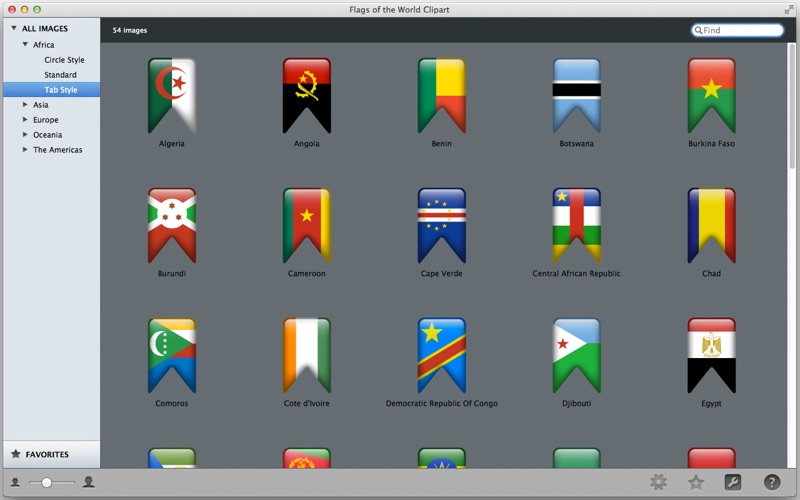Image resolution: width=800 pixels, height=500 pixels.
Task: Click the Djibouti caption text
Action: tap(577, 403)
